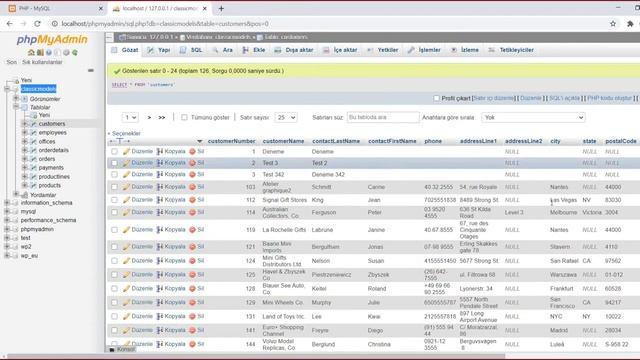Expand the Görünümler tree node
This screenshot has height=360, width=640.
pyautogui.click(x=16, y=98)
